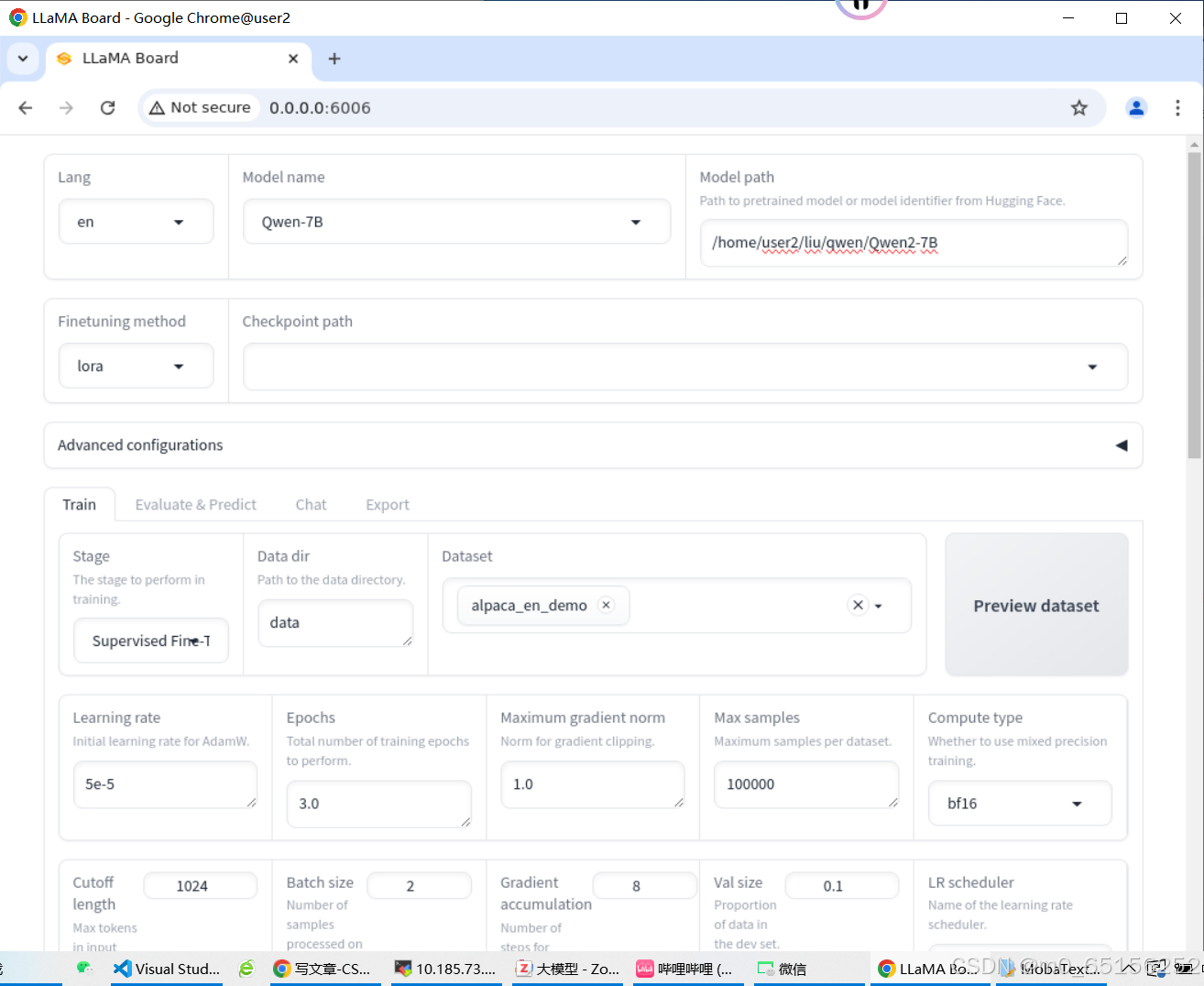Bookmark this page with the star icon
This screenshot has width=1204, height=986.
click(1079, 107)
